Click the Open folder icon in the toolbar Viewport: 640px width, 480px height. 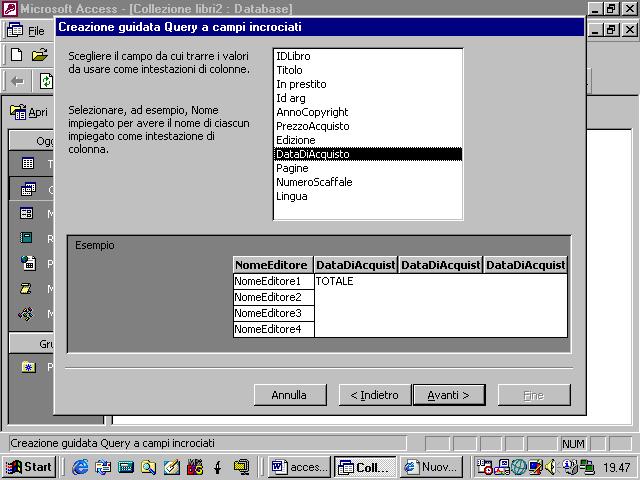[x=40, y=55]
